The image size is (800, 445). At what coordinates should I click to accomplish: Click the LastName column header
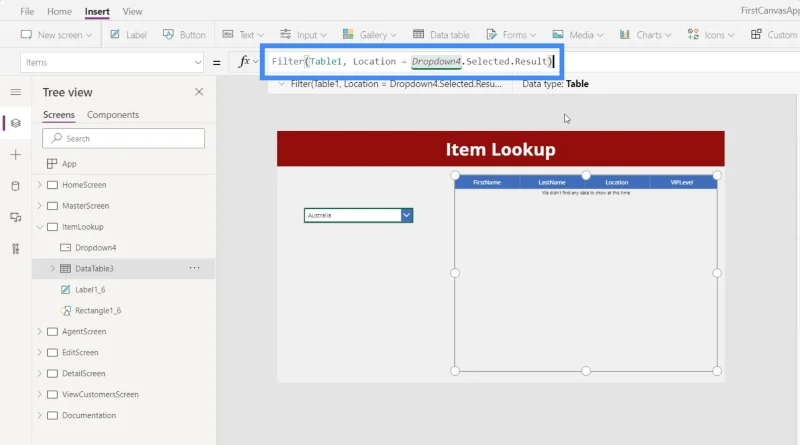click(552, 182)
